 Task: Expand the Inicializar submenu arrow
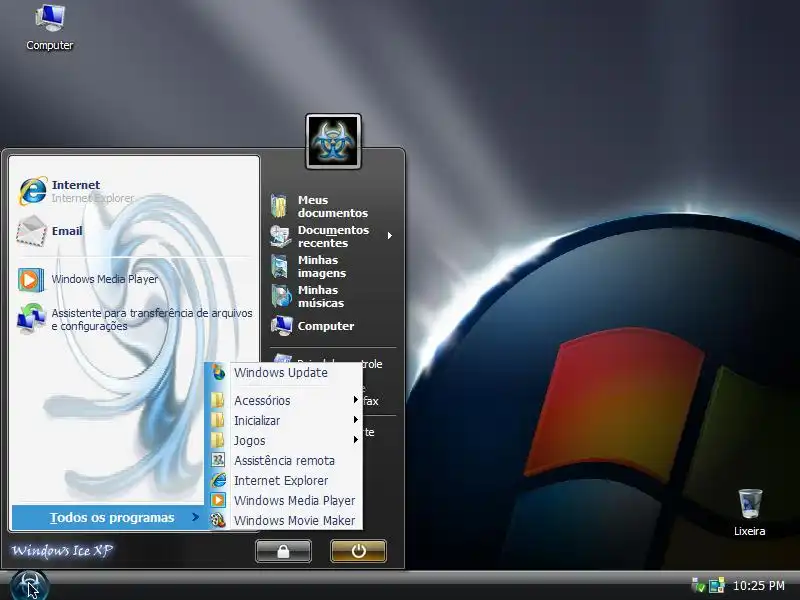coord(356,420)
